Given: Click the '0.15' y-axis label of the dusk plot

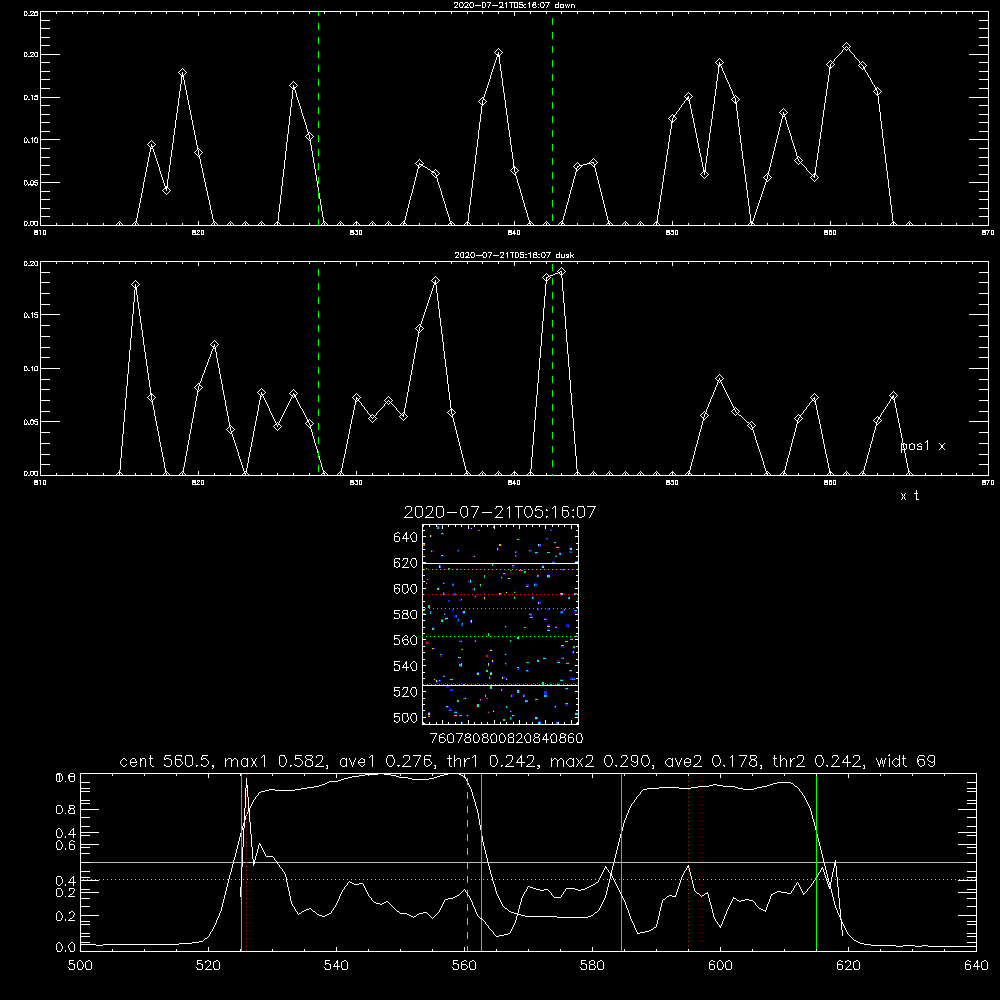Looking at the screenshot, I should pos(30,315).
